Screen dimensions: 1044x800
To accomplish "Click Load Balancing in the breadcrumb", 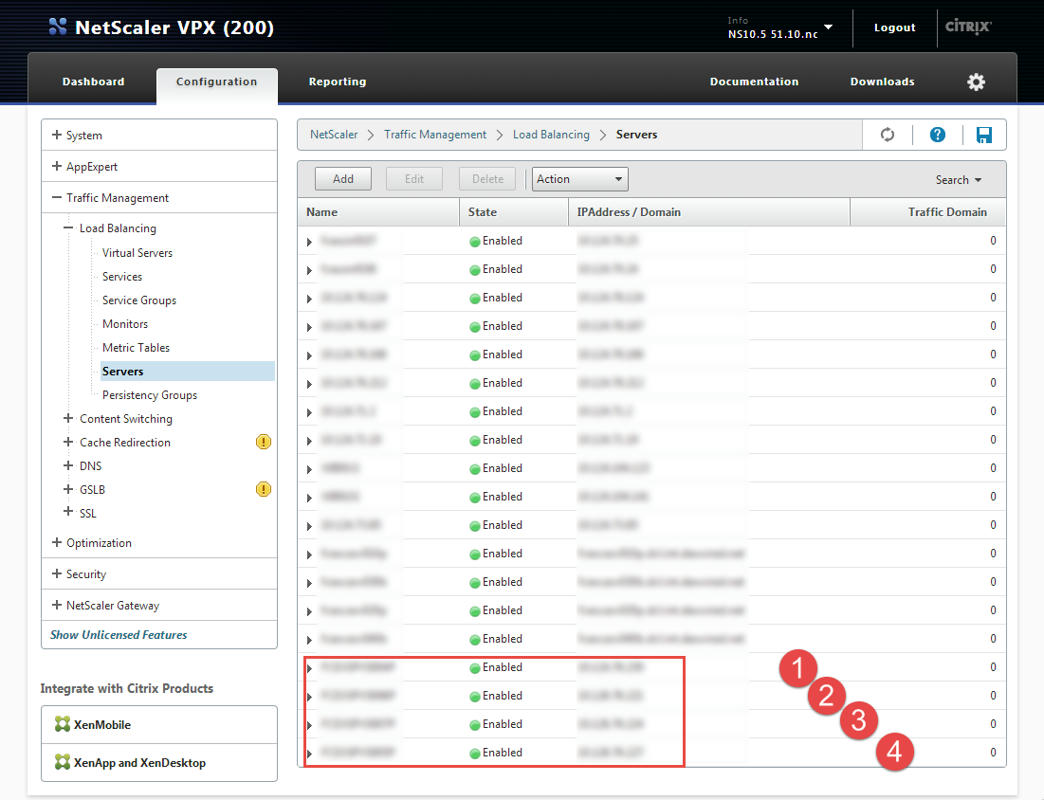I will pos(551,134).
